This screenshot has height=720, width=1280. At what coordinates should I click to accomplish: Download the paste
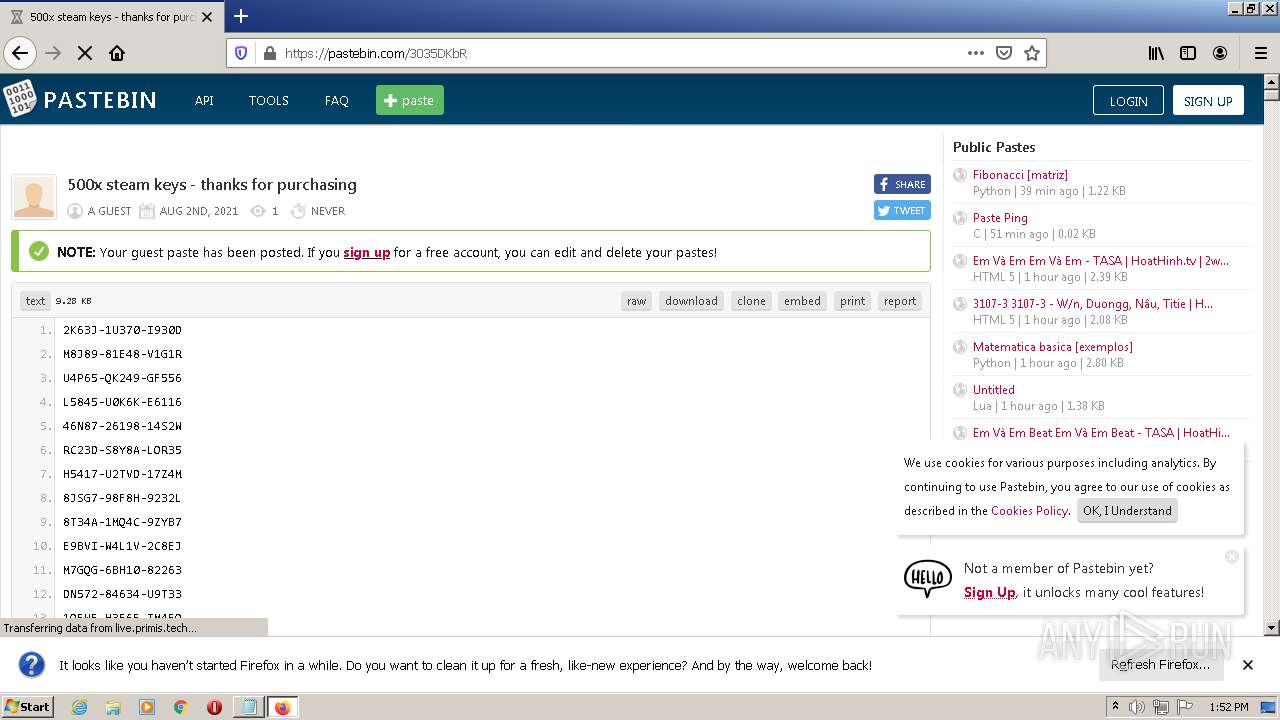pos(691,301)
